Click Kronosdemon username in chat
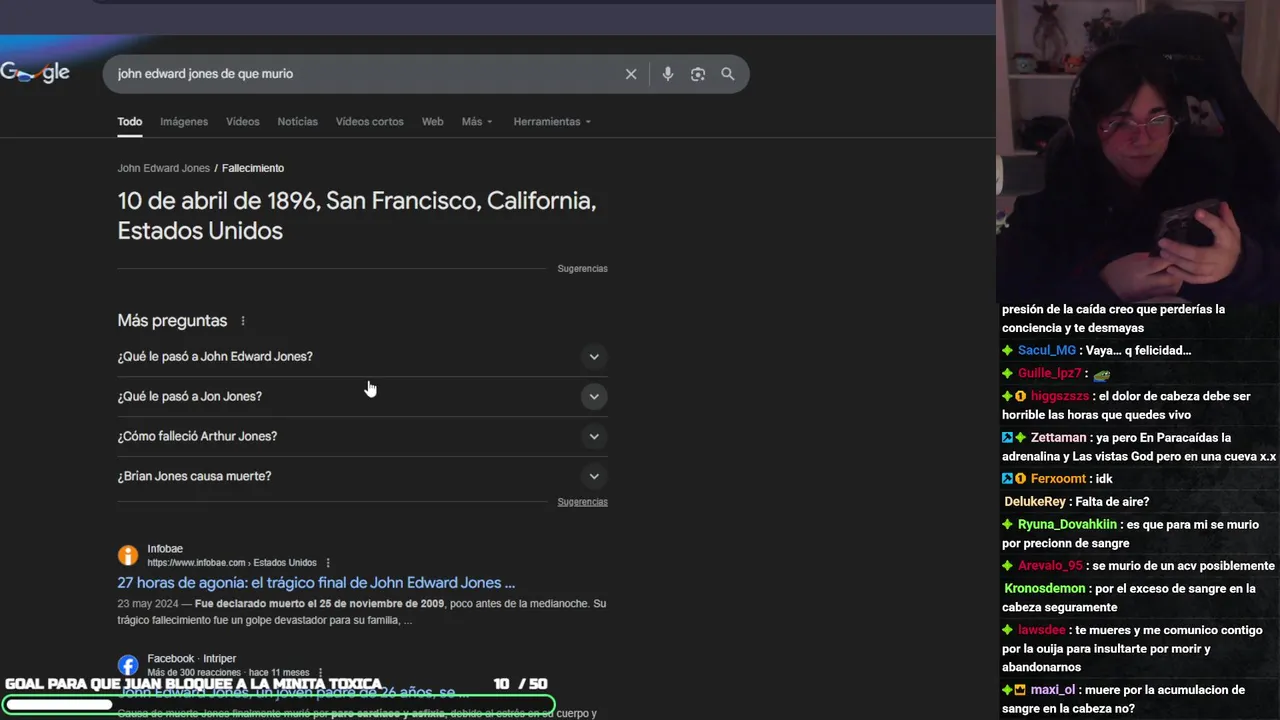 point(1044,588)
